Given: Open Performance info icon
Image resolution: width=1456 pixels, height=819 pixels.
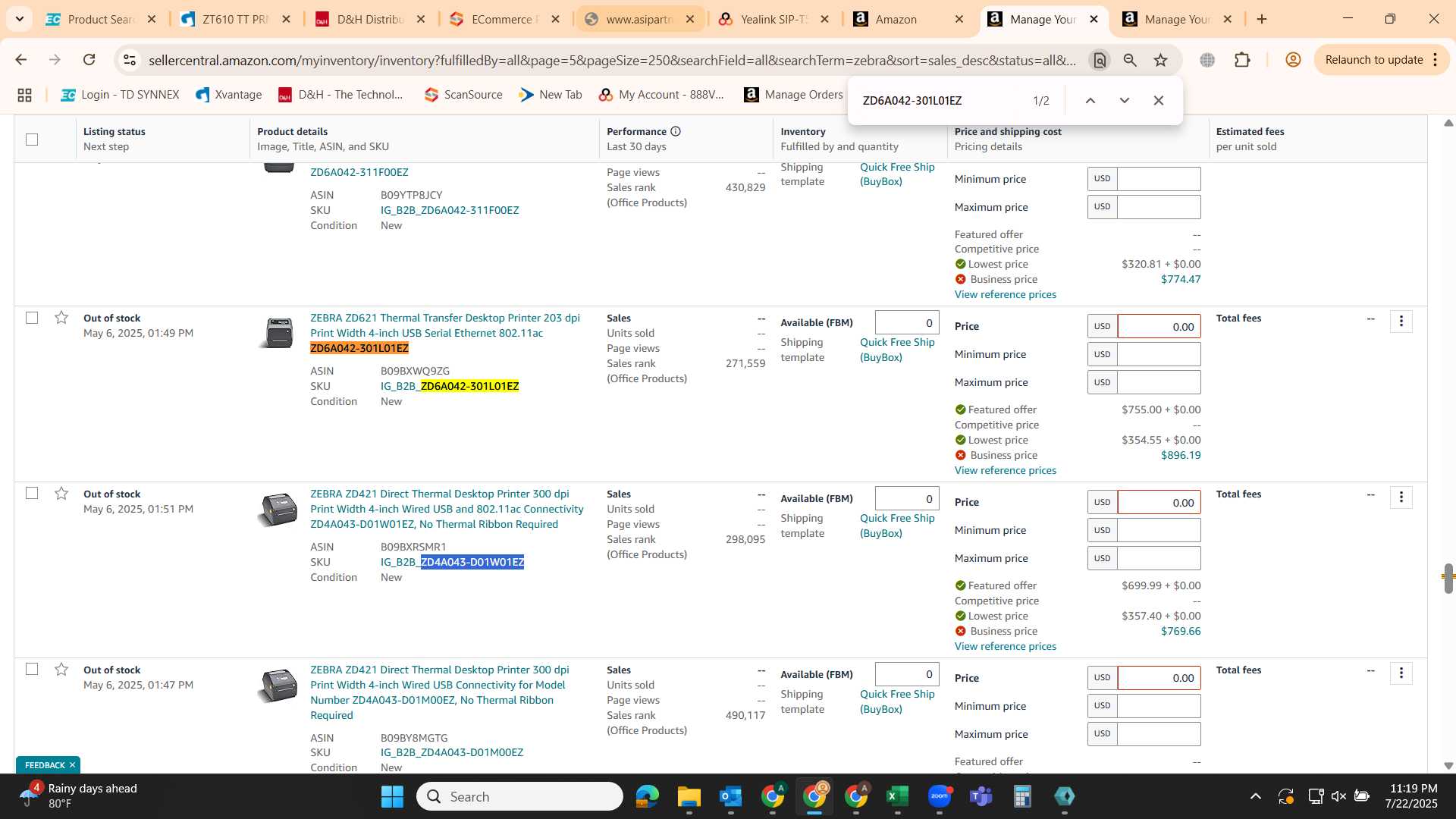Looking at the screenshot, I should [x=676, y=131].
